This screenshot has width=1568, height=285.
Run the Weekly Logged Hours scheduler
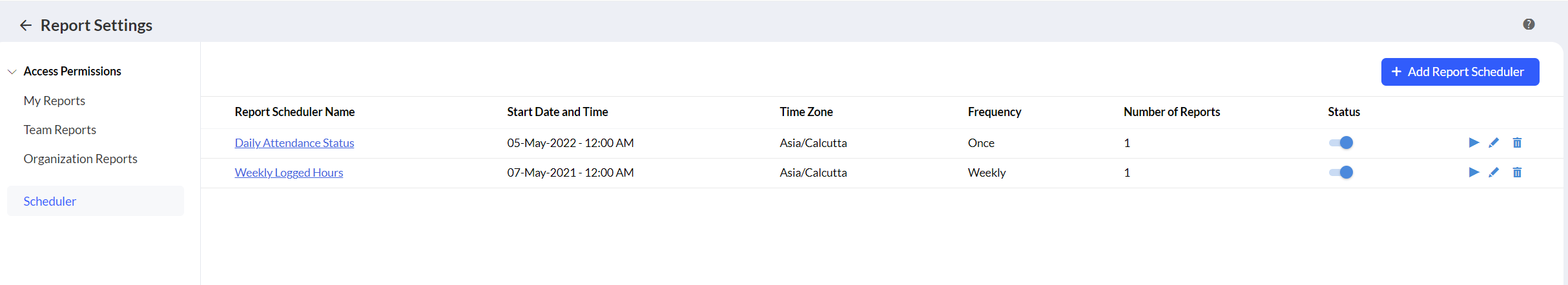point(1474,172)
